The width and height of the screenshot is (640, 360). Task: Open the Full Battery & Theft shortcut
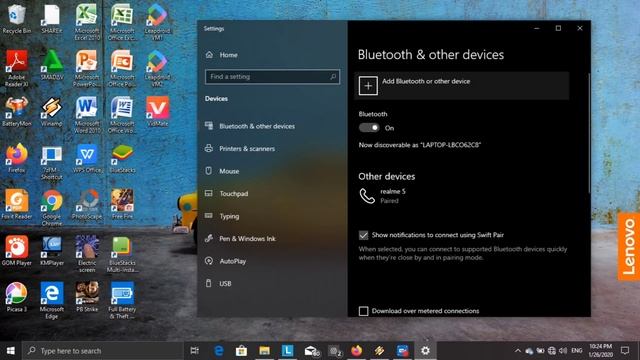[122, 300]
